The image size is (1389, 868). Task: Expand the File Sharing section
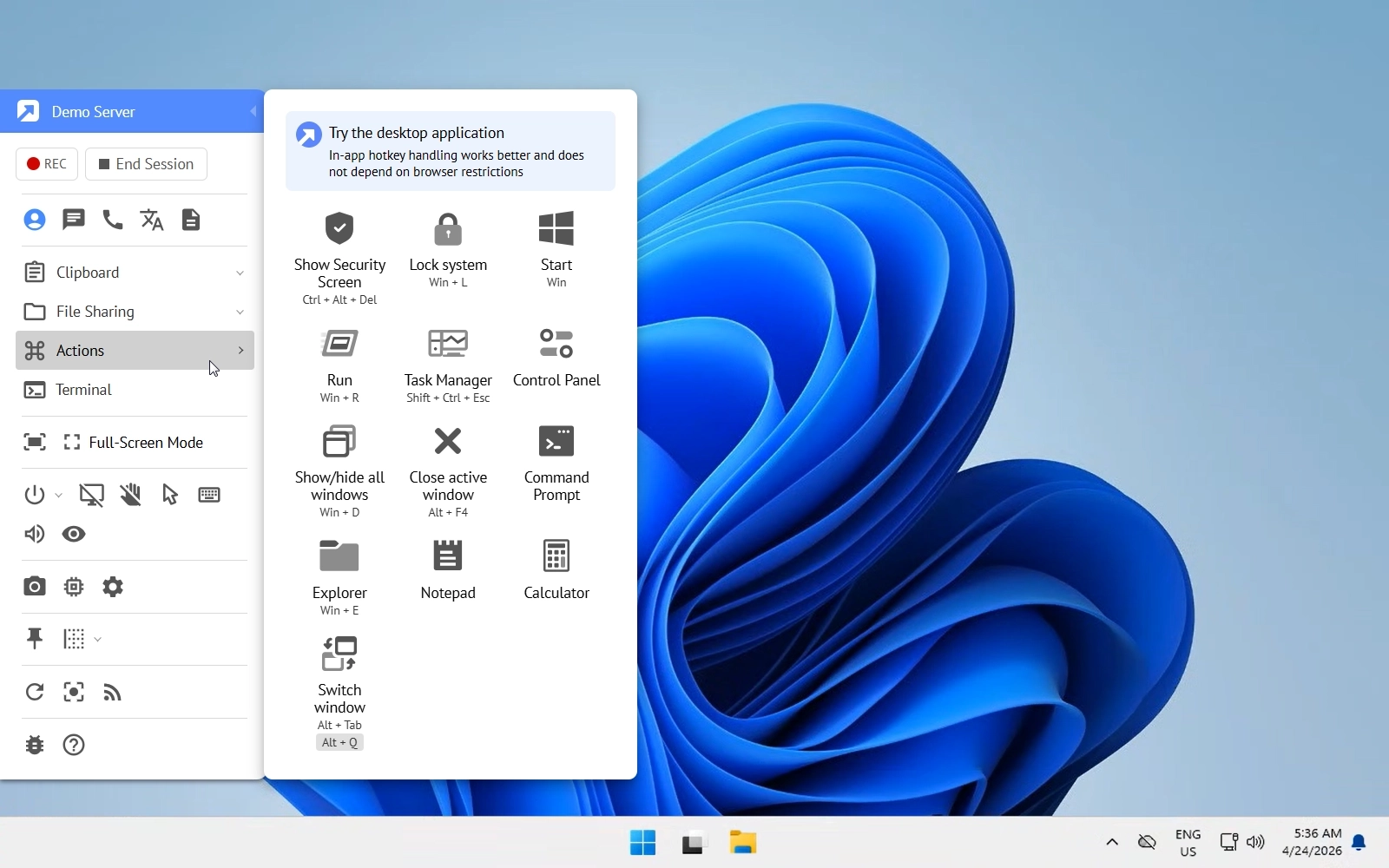click(135, 312)
